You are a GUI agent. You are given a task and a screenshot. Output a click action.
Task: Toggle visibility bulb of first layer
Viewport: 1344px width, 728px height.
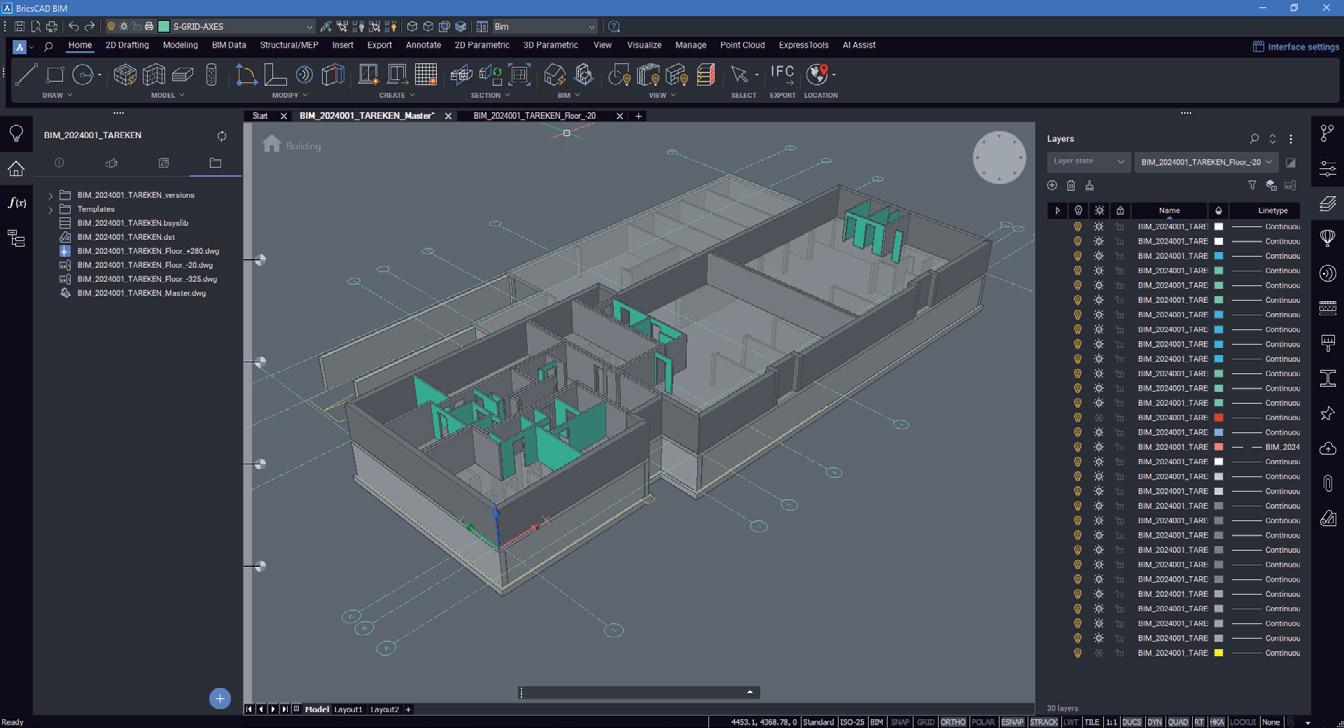tap(1078, 226)
